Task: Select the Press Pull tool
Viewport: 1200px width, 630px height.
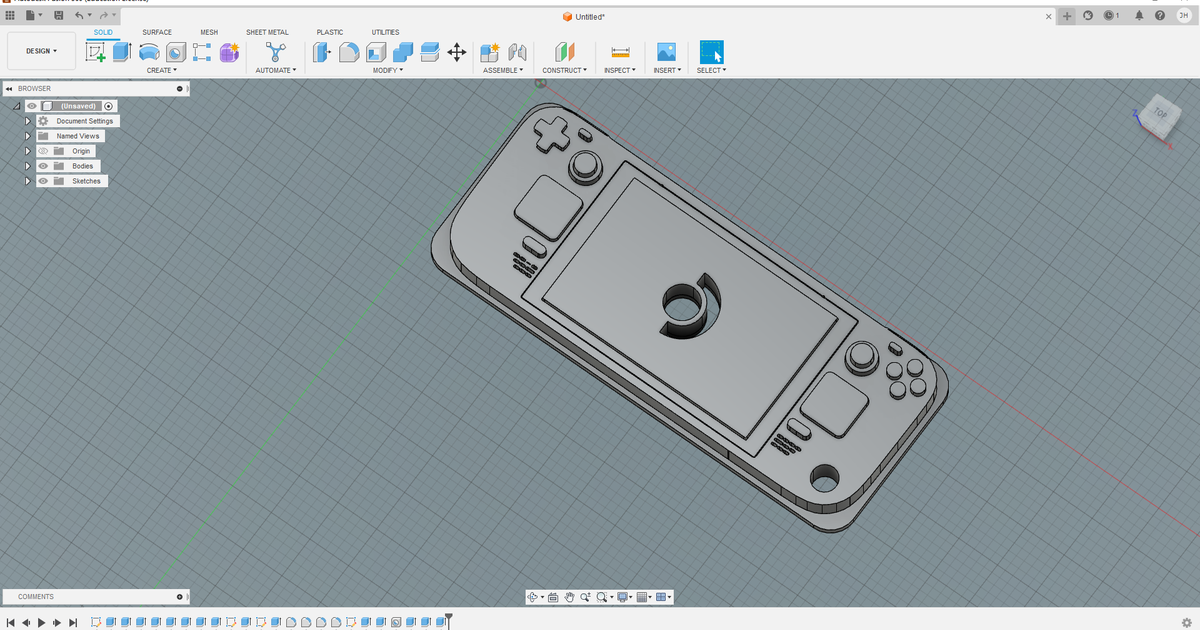Action: (320, 52)
